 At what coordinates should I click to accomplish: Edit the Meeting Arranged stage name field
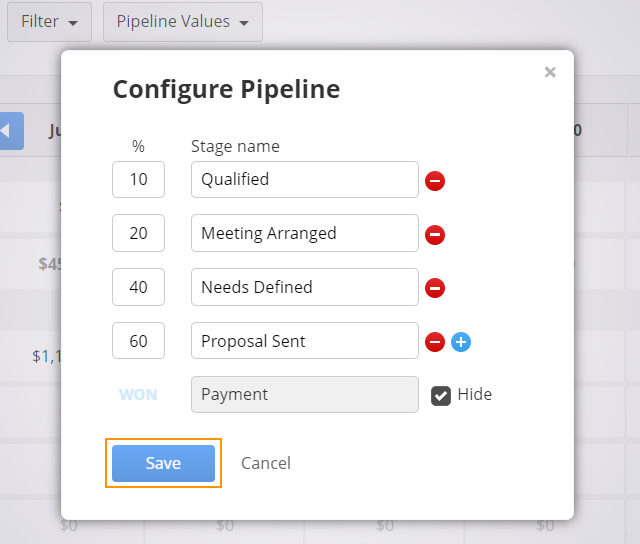pyautogui.click(x=305, y=233)
